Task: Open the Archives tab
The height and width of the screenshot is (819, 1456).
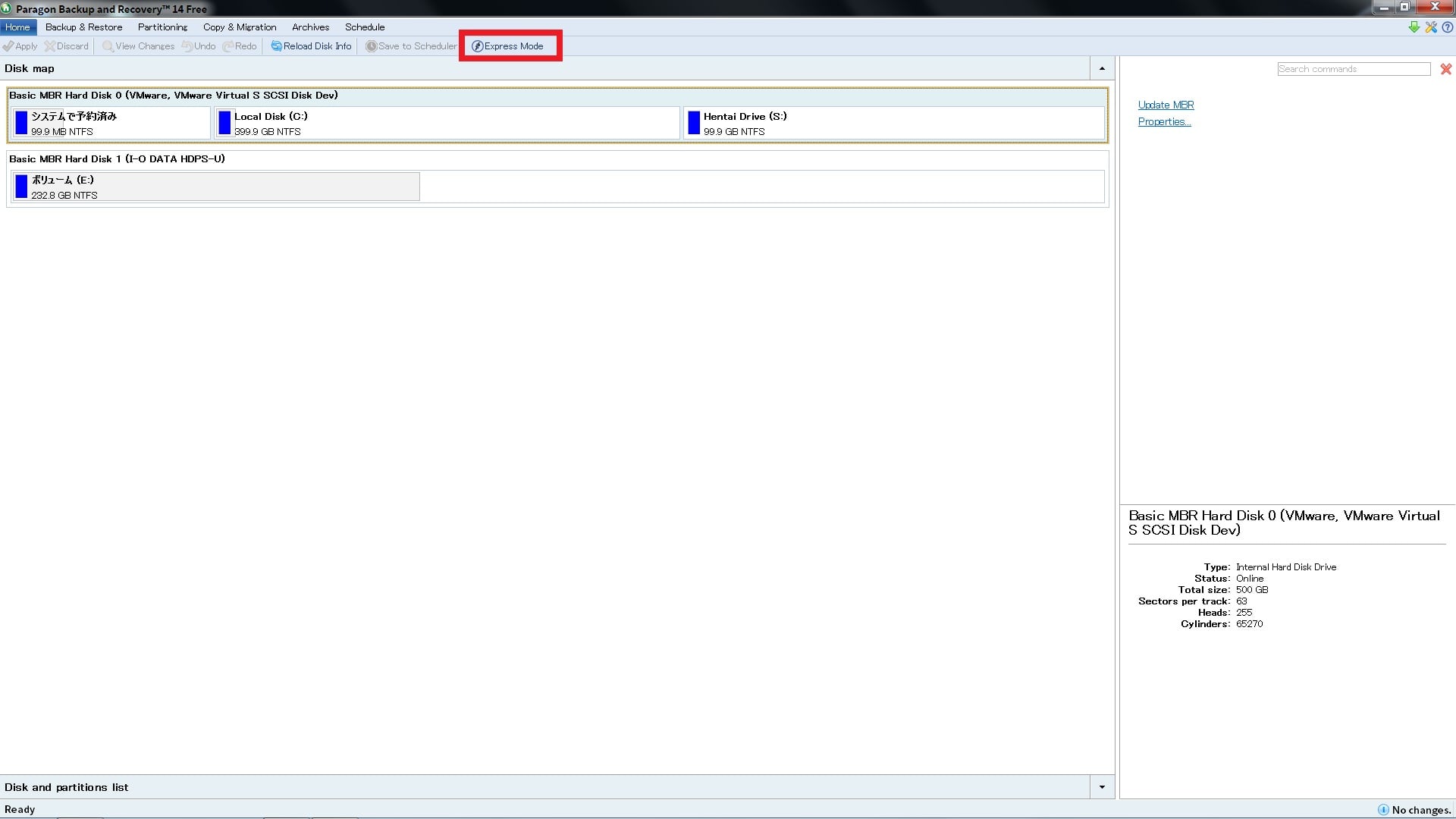Action: pyautogui.click(x=310, y=27)
